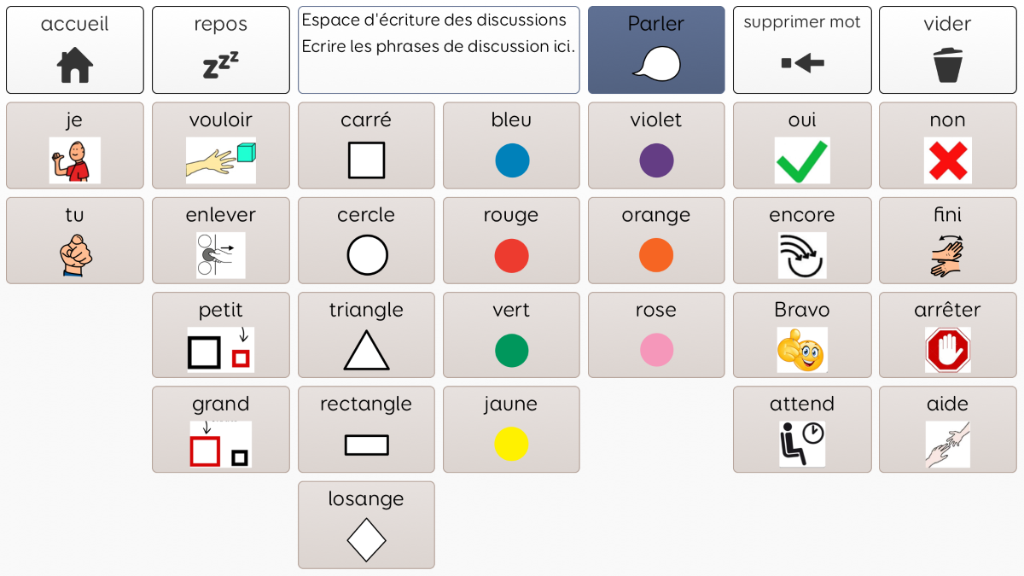Empty the text with vider trash
Screen dimensions: 1024x576
(x=948, y=50)
